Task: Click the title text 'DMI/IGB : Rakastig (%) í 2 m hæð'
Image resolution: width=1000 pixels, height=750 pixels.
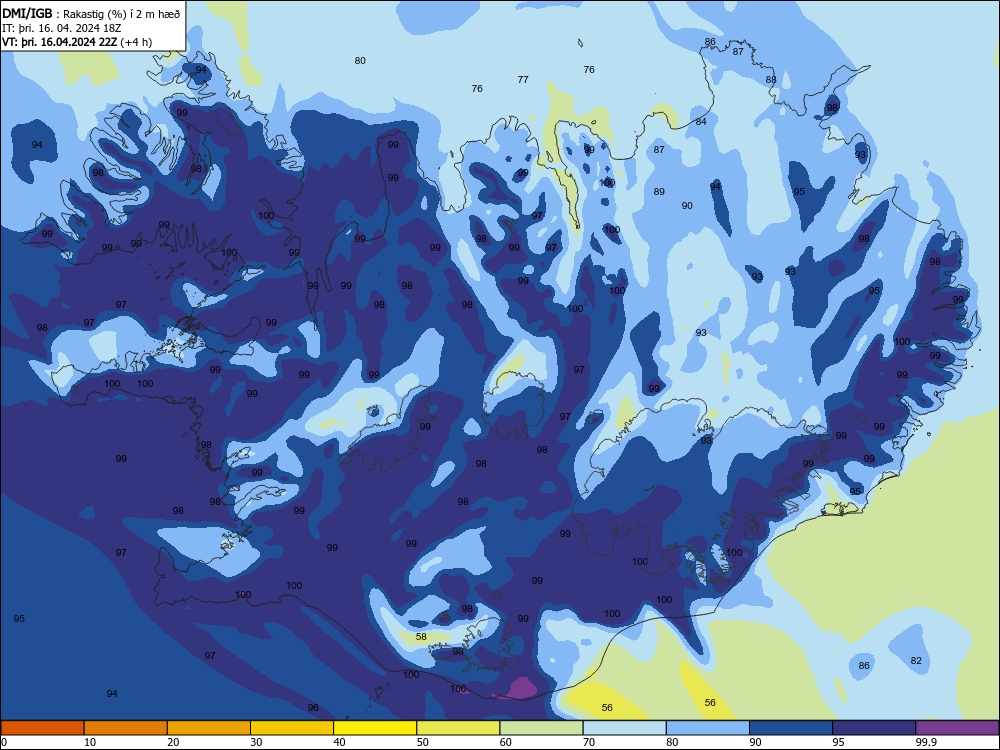Action: pos(91,14)
